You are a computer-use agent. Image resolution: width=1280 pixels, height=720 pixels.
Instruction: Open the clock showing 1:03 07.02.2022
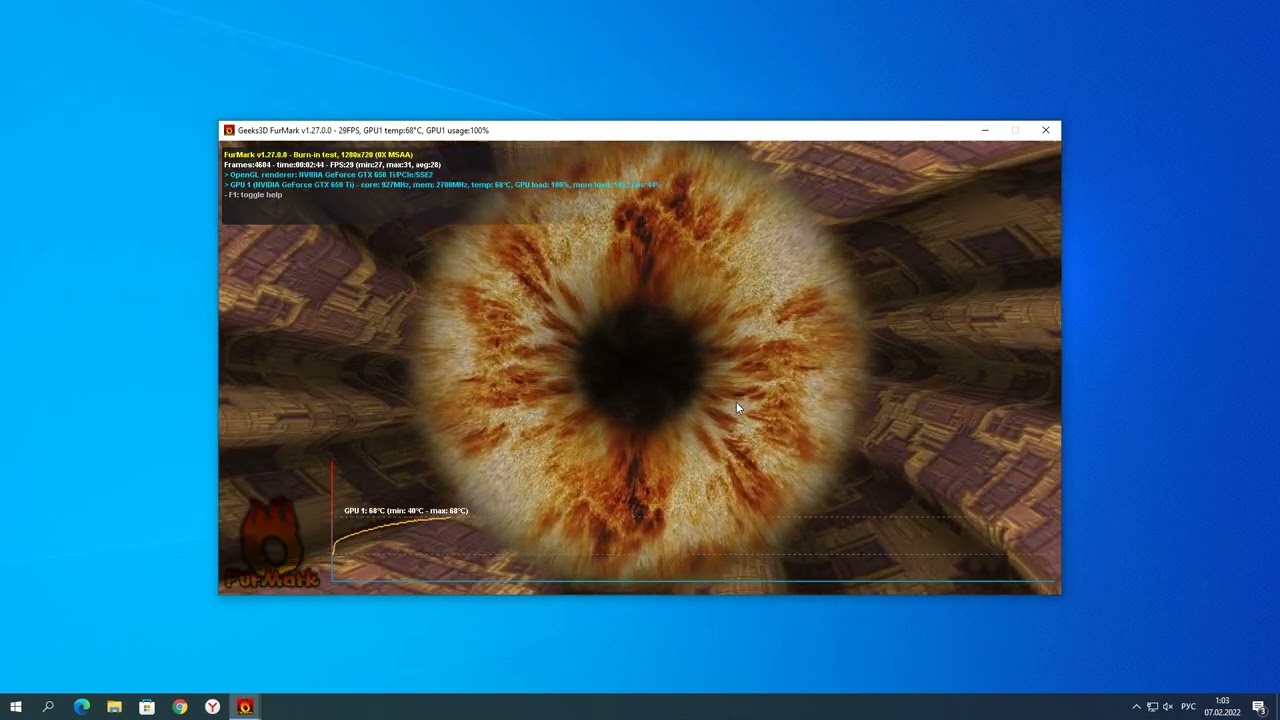point(1222,707)
